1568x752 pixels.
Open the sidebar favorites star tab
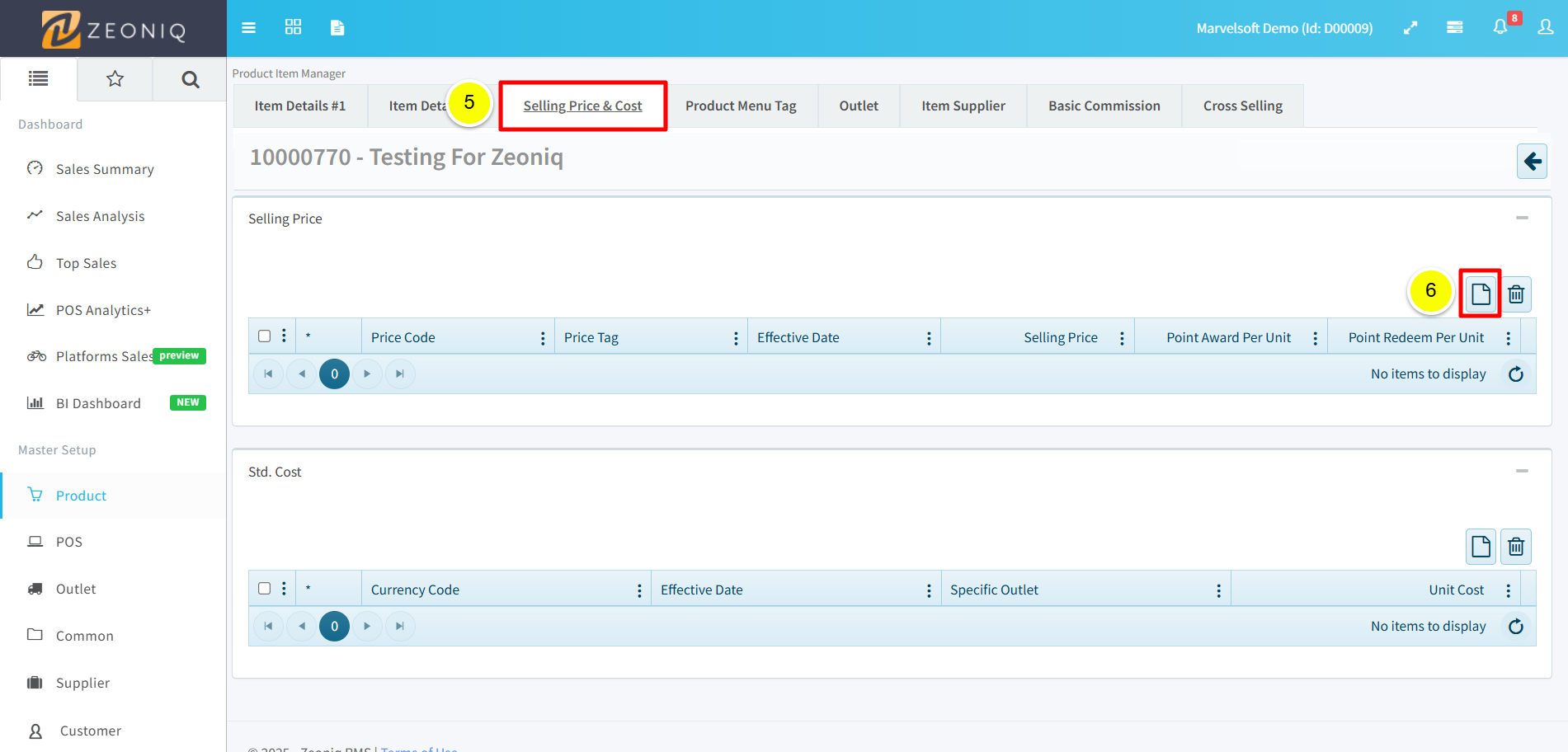tap(115, 79)
